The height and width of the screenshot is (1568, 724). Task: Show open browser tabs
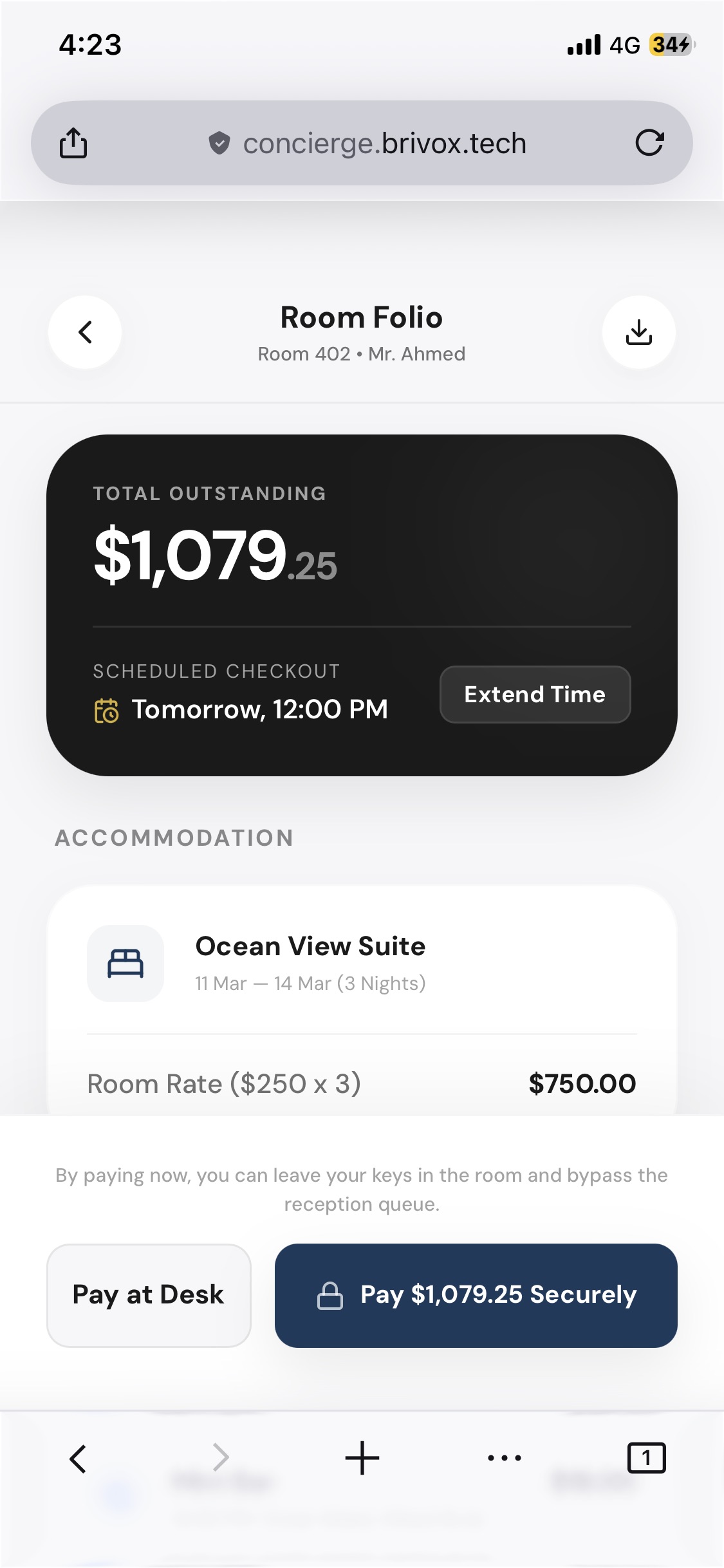pos(646,1458)
